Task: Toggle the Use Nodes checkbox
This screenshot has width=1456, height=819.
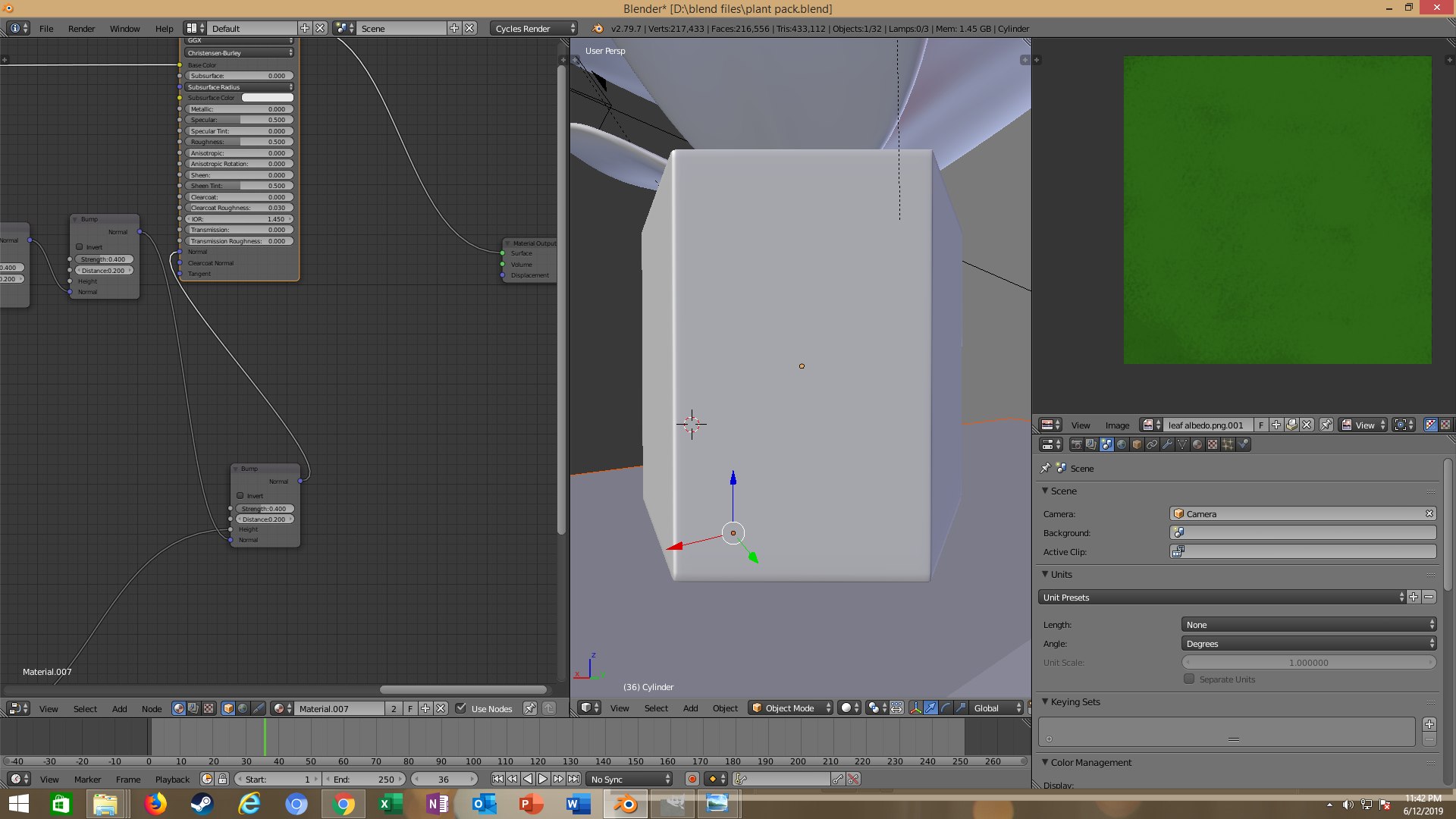Action: coord(460,708)
